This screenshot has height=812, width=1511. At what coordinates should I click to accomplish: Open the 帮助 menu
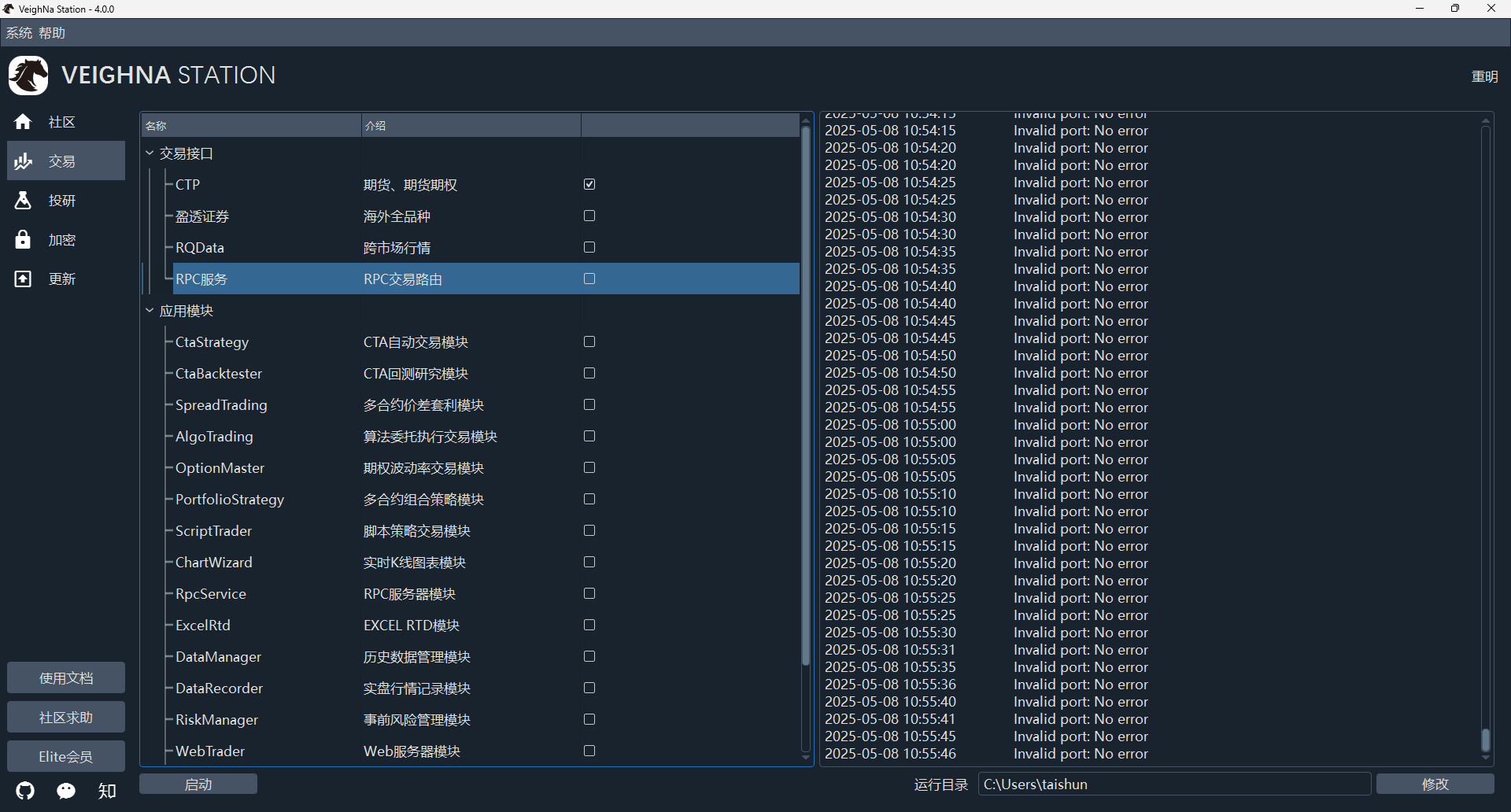coord(52,33)
